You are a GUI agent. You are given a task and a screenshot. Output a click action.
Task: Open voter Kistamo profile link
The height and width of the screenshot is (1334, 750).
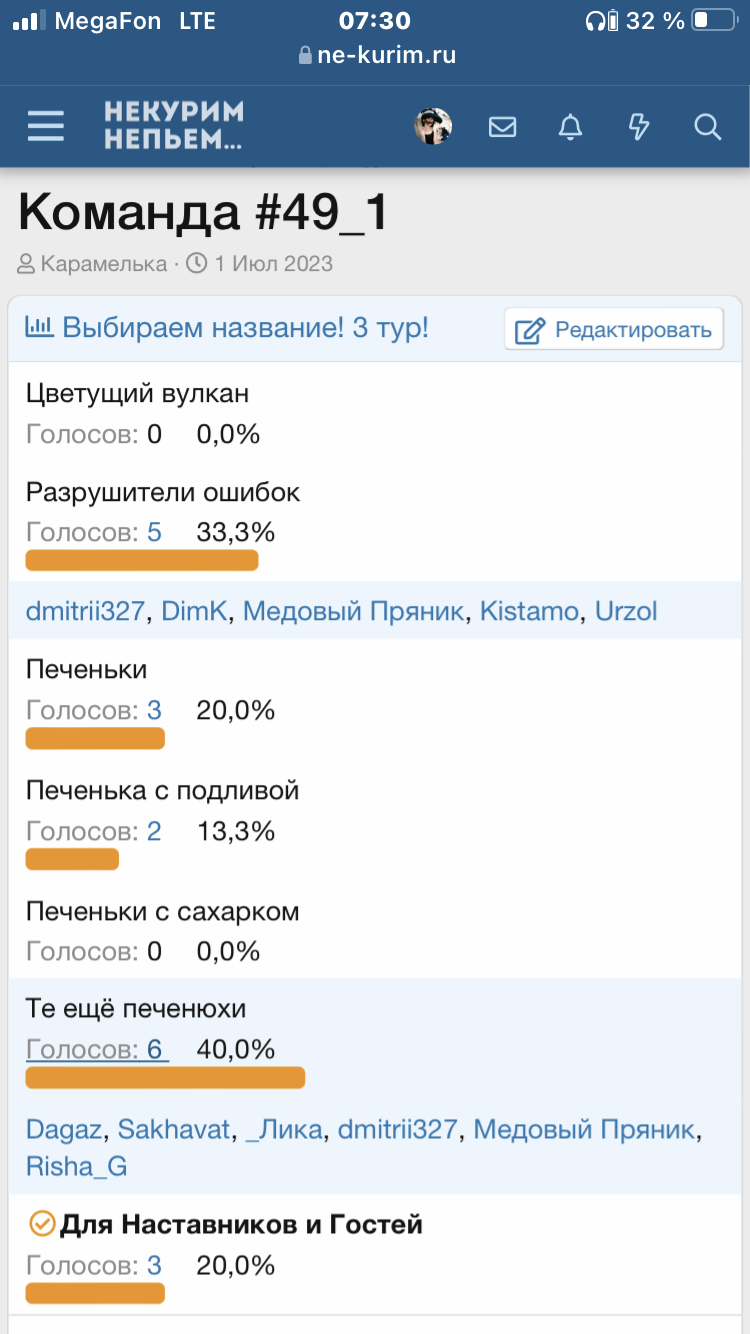pos(529,611)
